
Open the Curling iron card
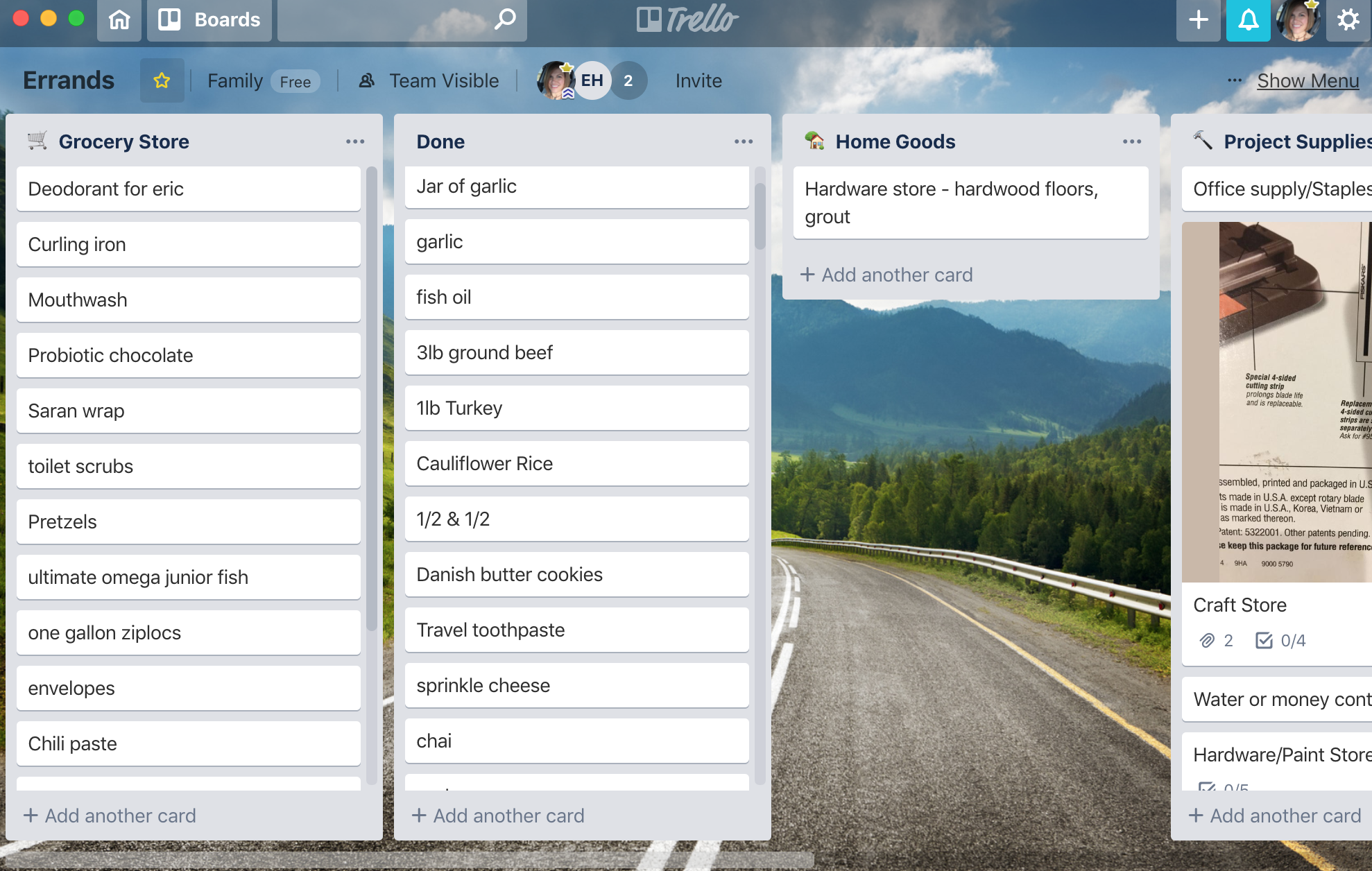(189, 244)
